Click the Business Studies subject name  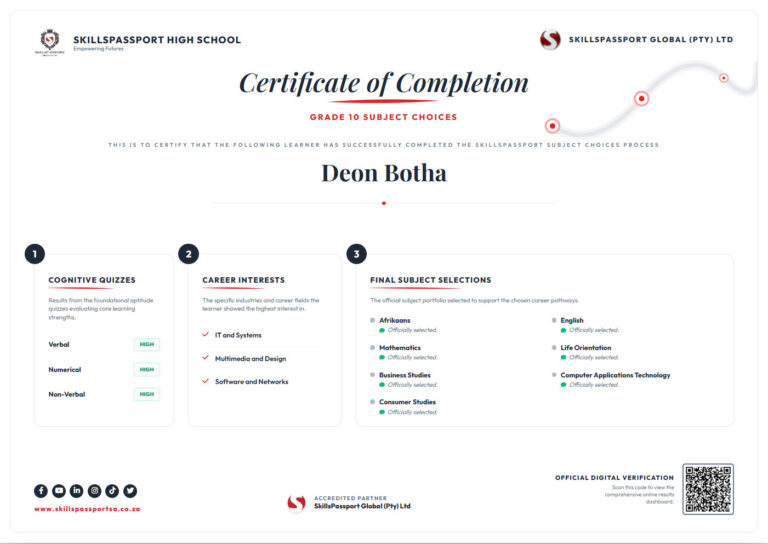point(405,375)
